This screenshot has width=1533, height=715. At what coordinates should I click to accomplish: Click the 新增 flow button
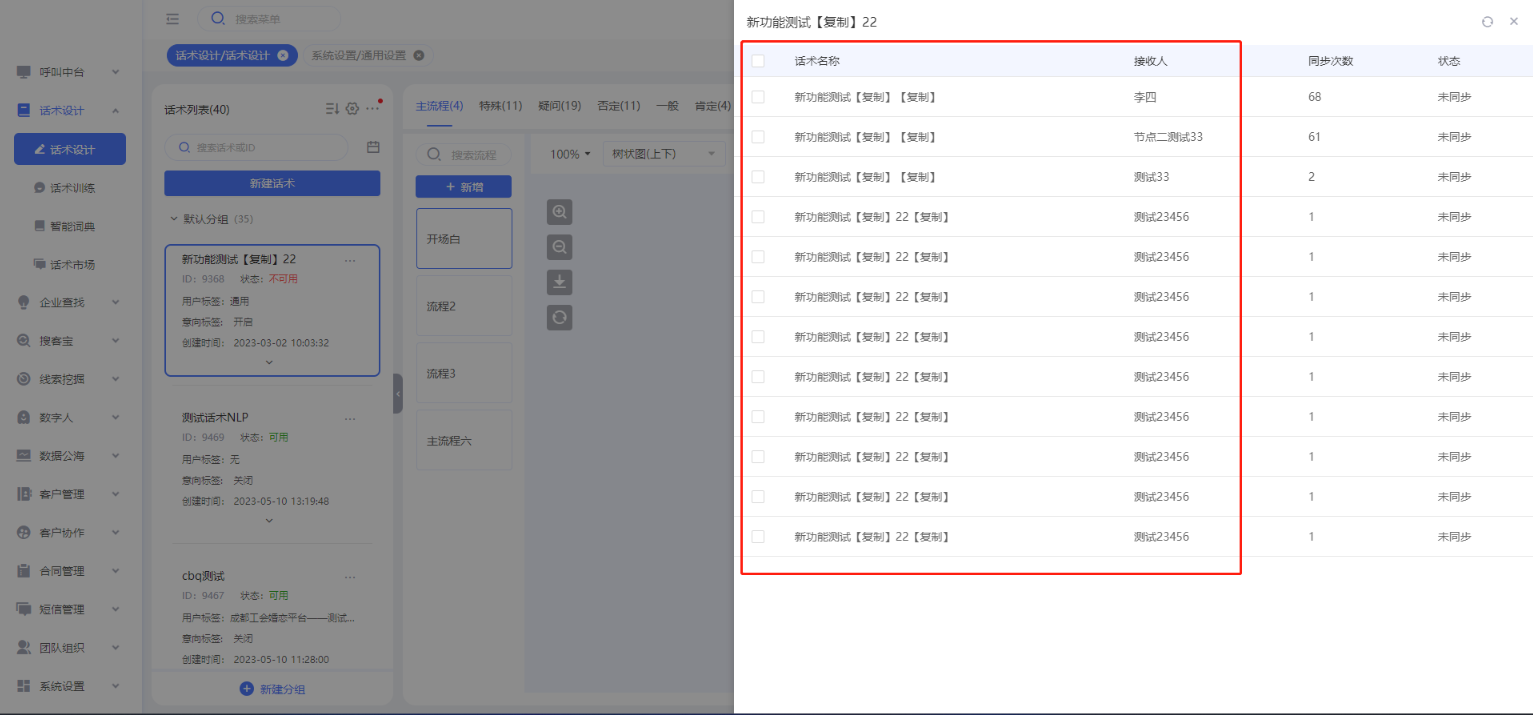(463, 187)
